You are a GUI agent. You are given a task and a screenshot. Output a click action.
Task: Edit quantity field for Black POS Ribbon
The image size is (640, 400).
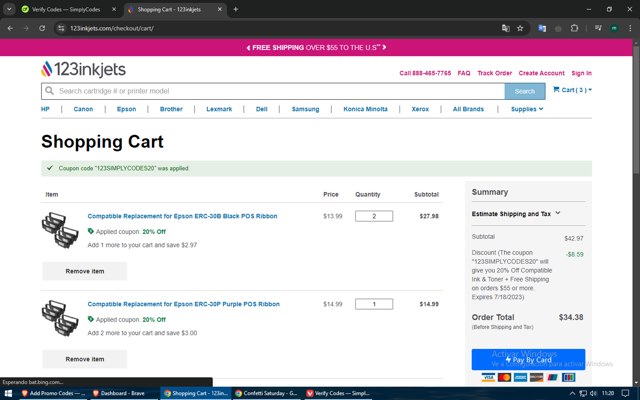(x=374, y=216)
